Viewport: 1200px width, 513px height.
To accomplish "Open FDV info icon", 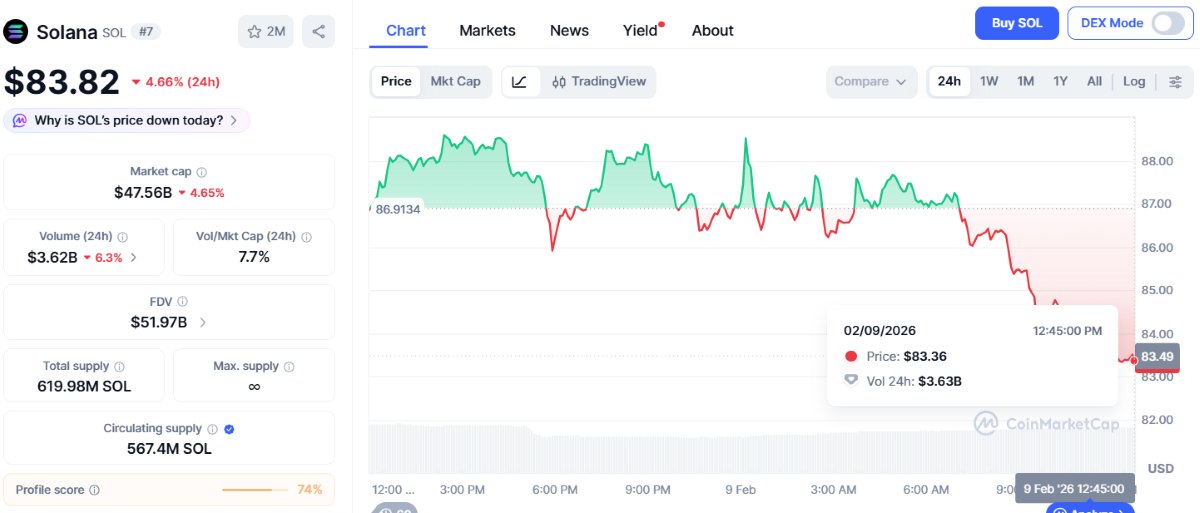I will coord(183,301).
